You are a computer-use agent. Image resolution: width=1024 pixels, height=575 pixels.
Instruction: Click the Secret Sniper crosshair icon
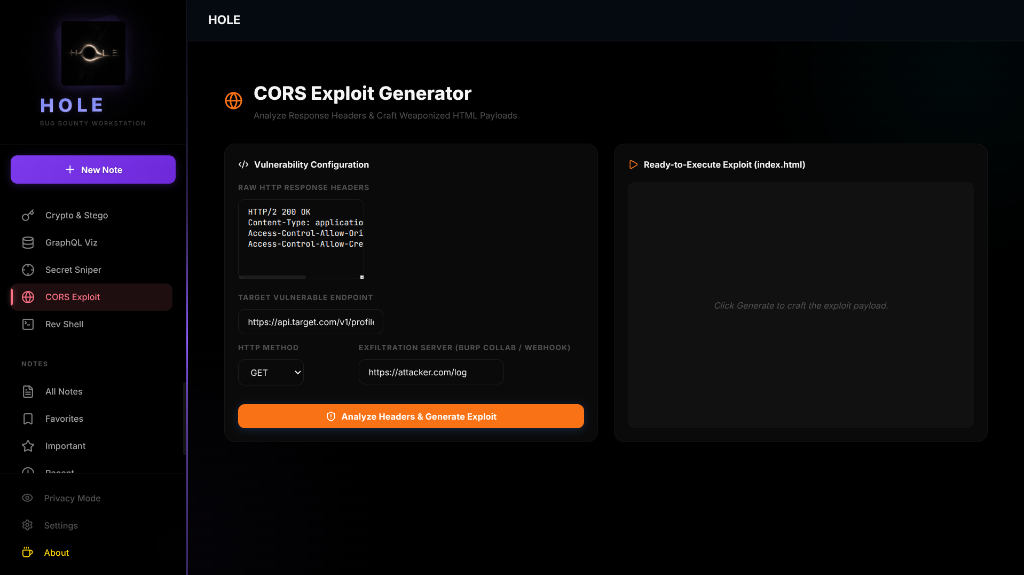pos(28,270)
